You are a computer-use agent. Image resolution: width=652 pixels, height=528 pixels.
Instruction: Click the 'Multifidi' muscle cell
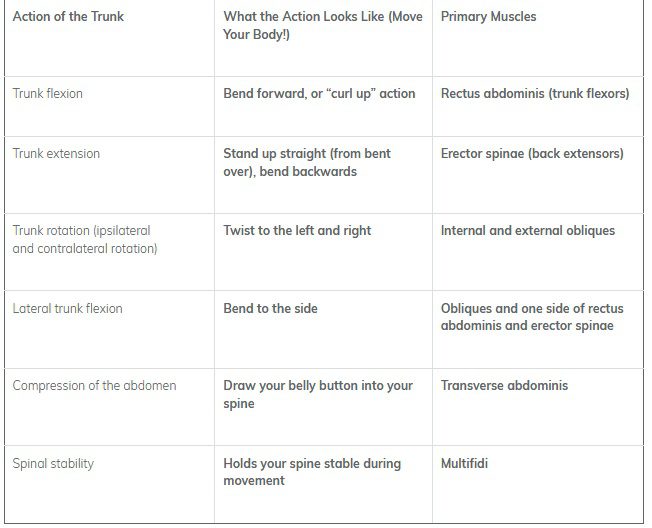[467, 464]
